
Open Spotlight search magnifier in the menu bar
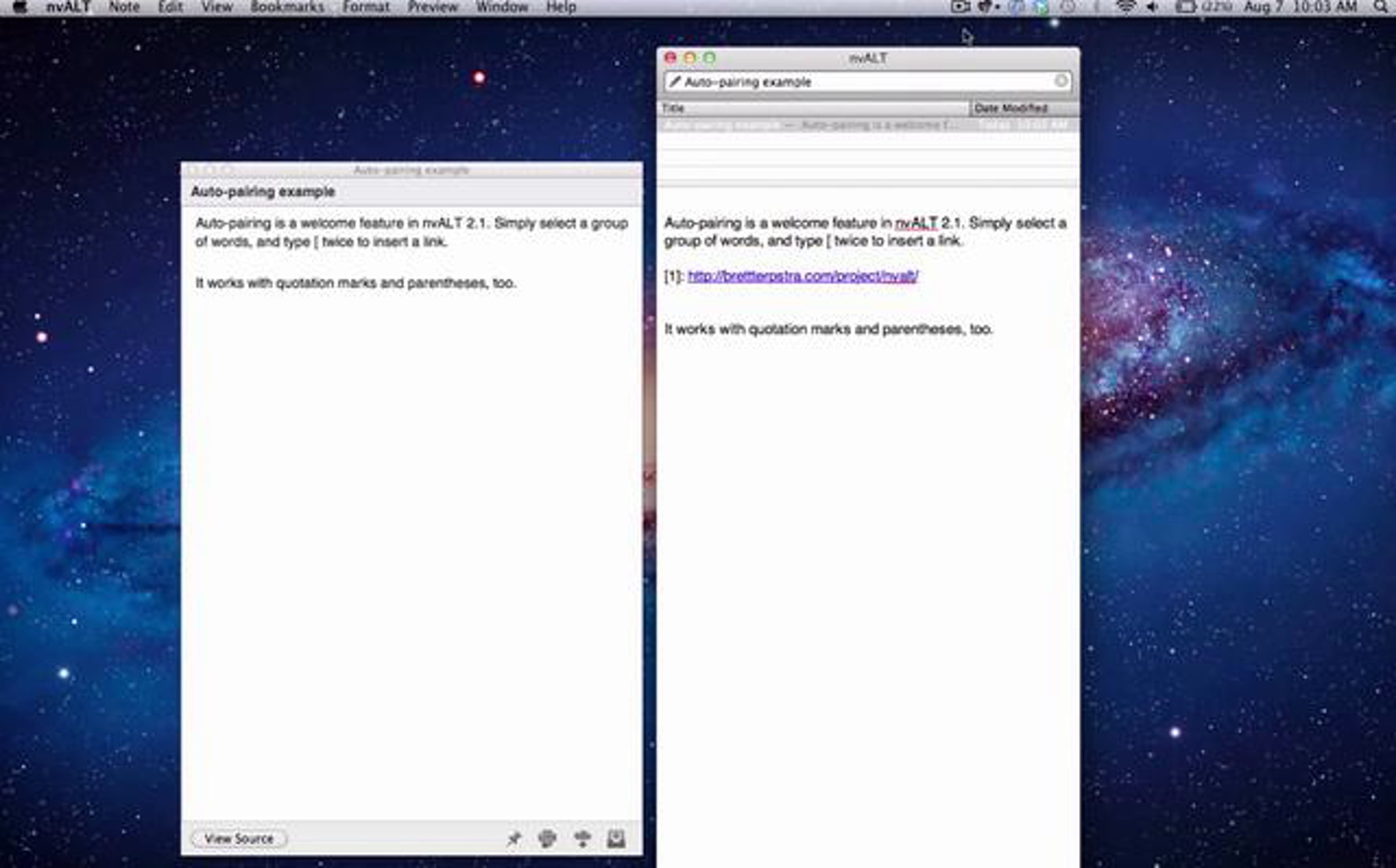click(x=1381, y=7)
